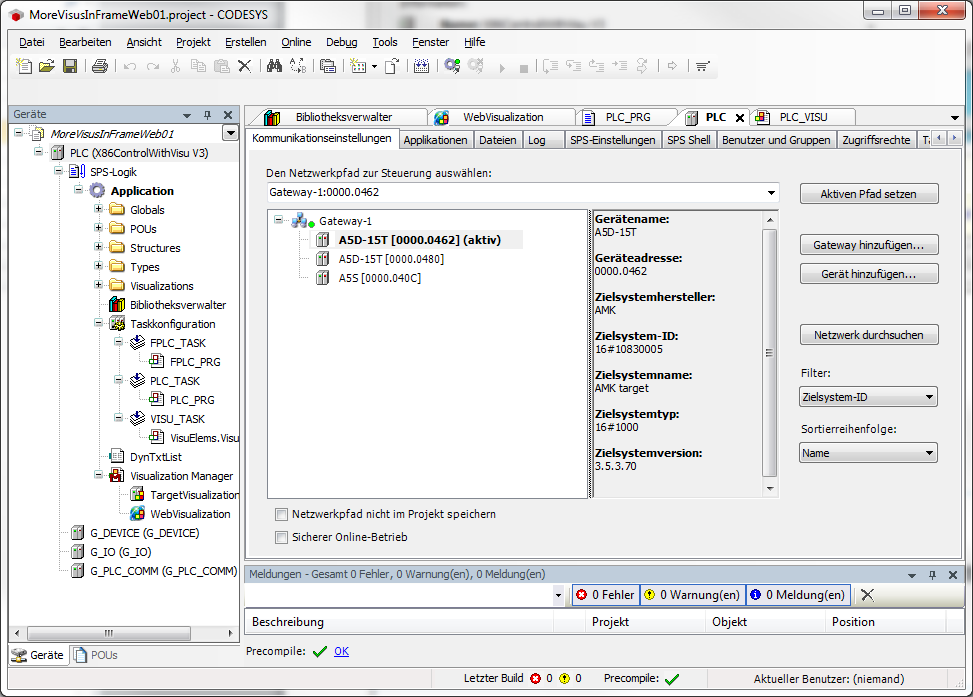Print using the printer toolbar icon
Viewport: 973px width, 697px height.
click(99, 66)
